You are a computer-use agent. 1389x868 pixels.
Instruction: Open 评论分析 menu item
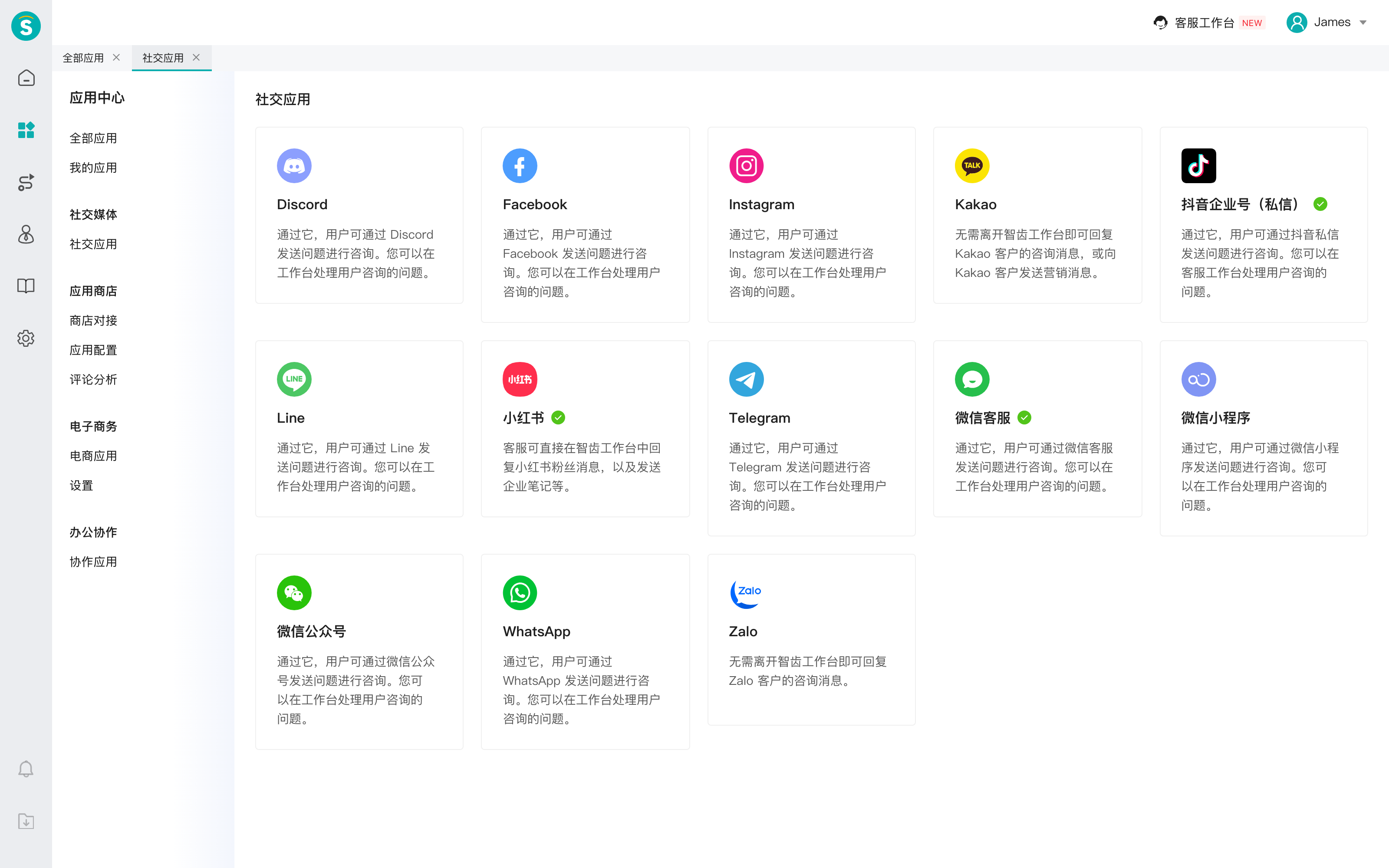pyautogui.click(x=93, y=379)
